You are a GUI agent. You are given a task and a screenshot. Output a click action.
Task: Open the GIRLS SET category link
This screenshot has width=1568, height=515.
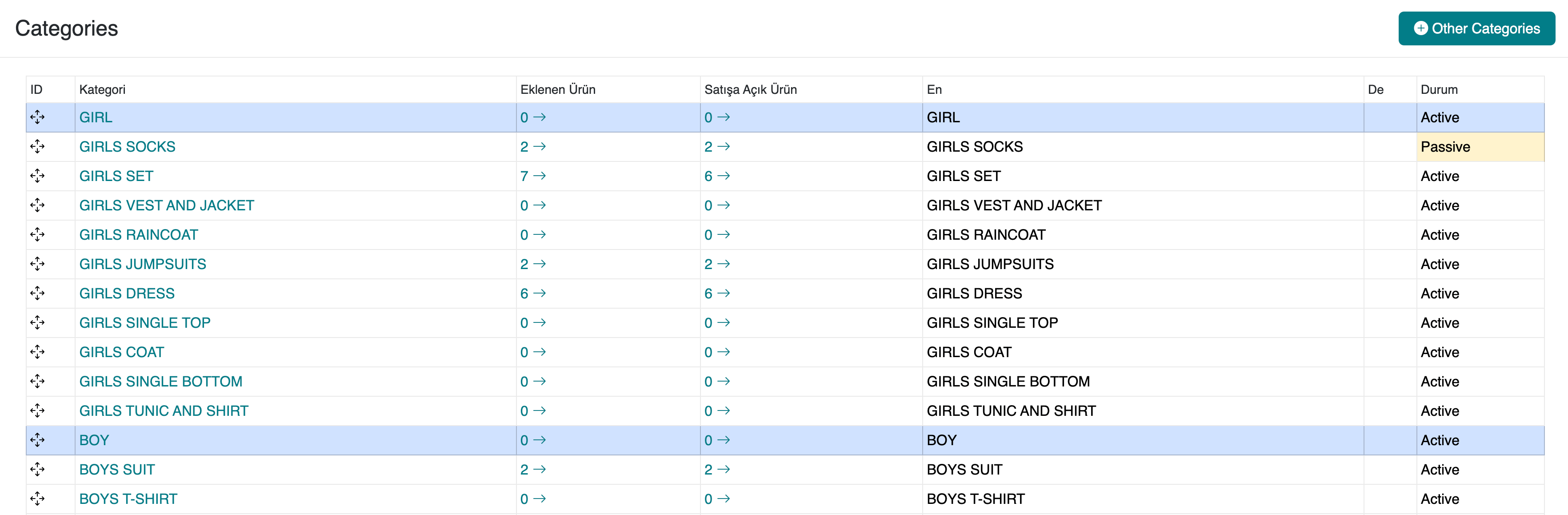116,177
